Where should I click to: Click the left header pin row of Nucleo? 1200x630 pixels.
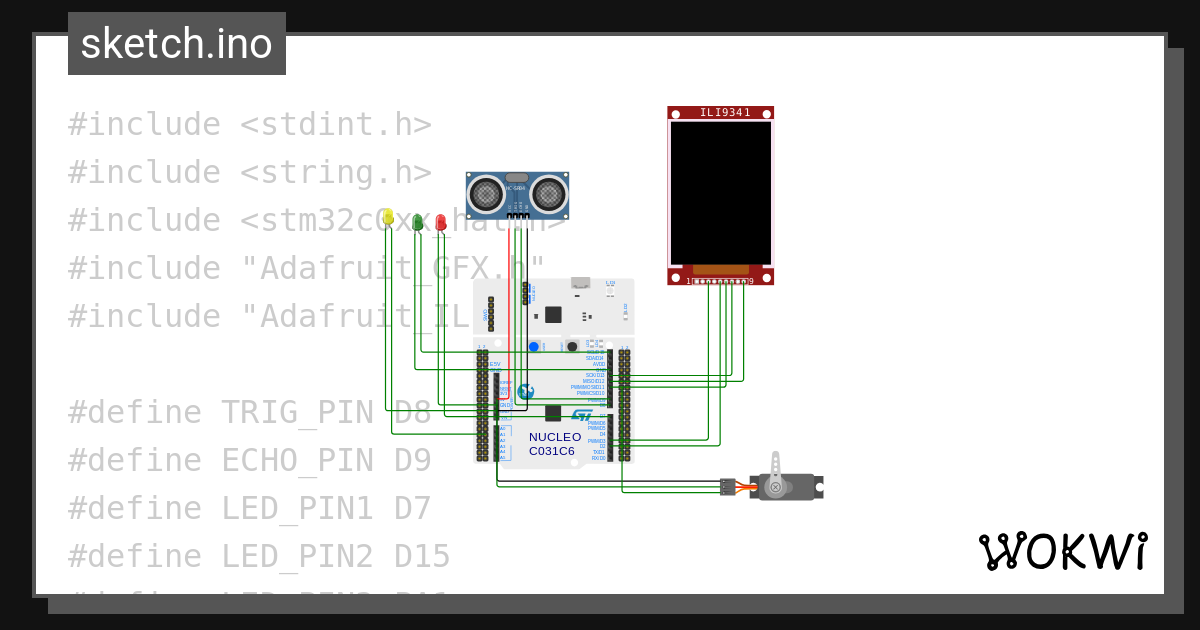[x=482, y=405]
